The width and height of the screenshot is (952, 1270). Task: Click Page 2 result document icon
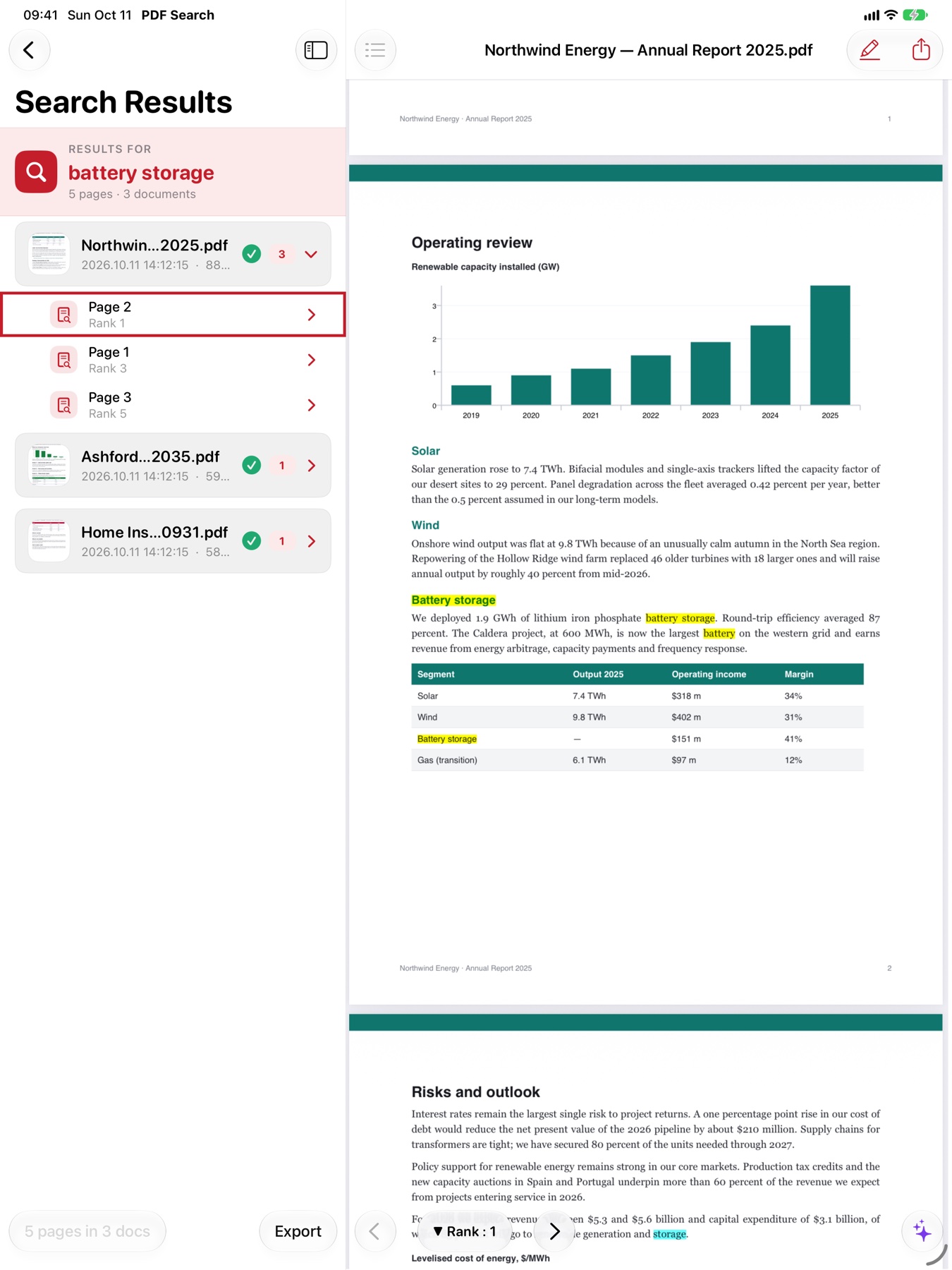(63, 315)
